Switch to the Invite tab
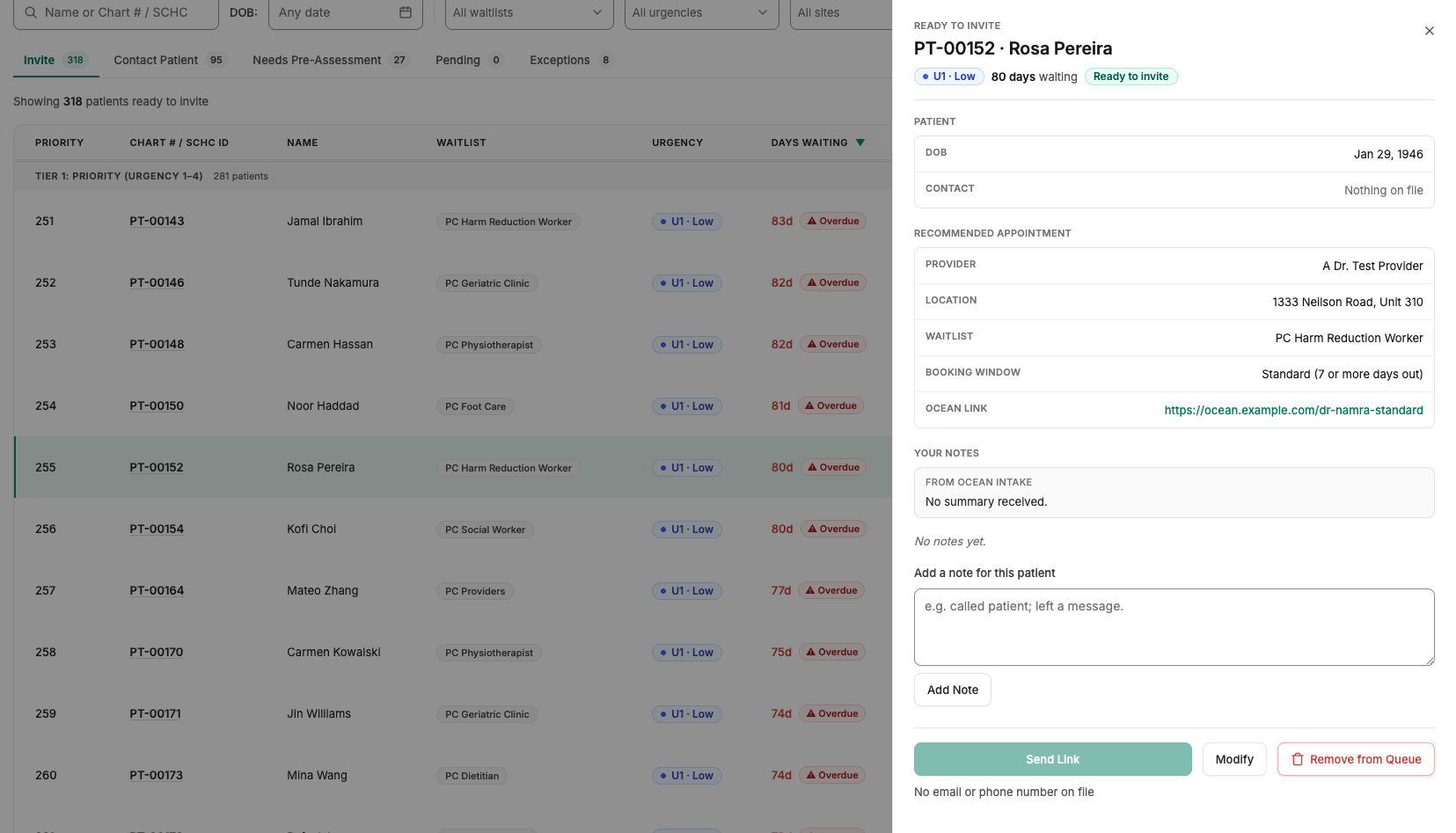This screenshot has height=833, width=1456. (x=55, y=60)
